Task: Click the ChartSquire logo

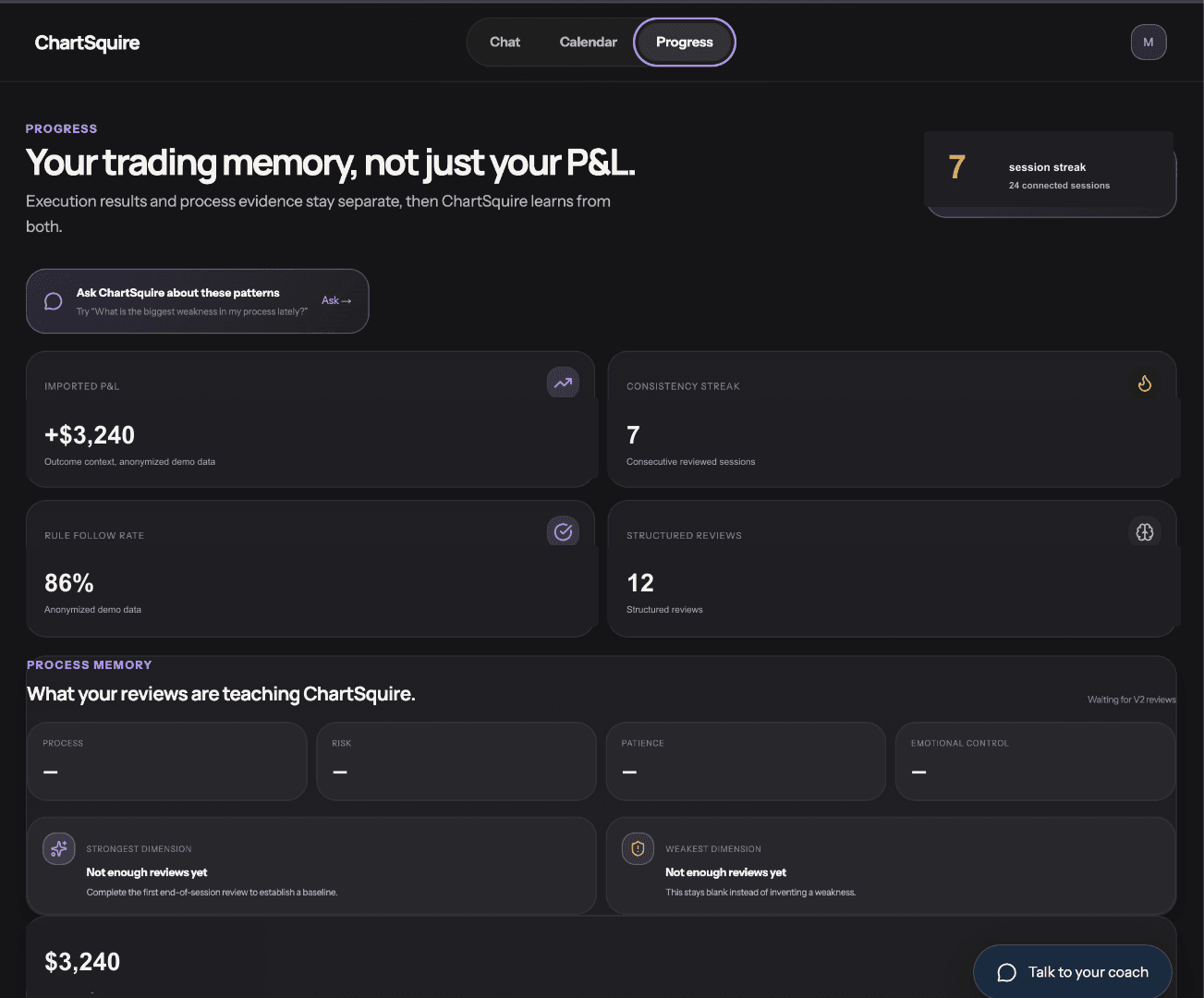Action: coord(87,43)
